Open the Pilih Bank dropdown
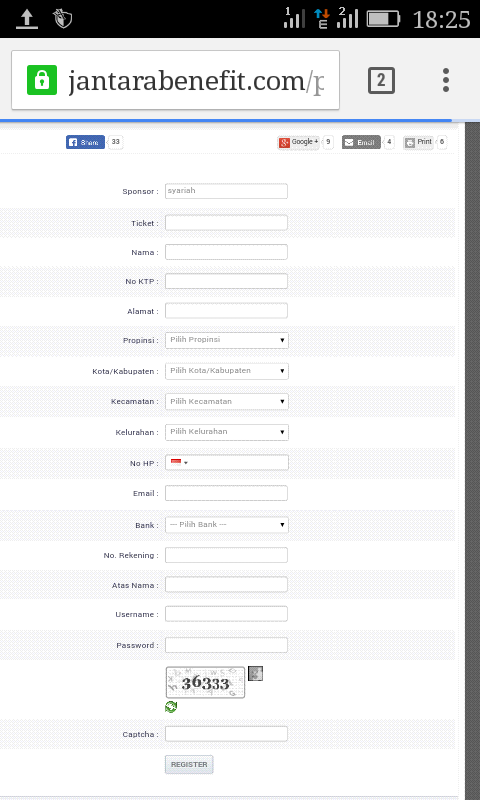Screen dimensions: 480x800 click(x=226, y=525)
